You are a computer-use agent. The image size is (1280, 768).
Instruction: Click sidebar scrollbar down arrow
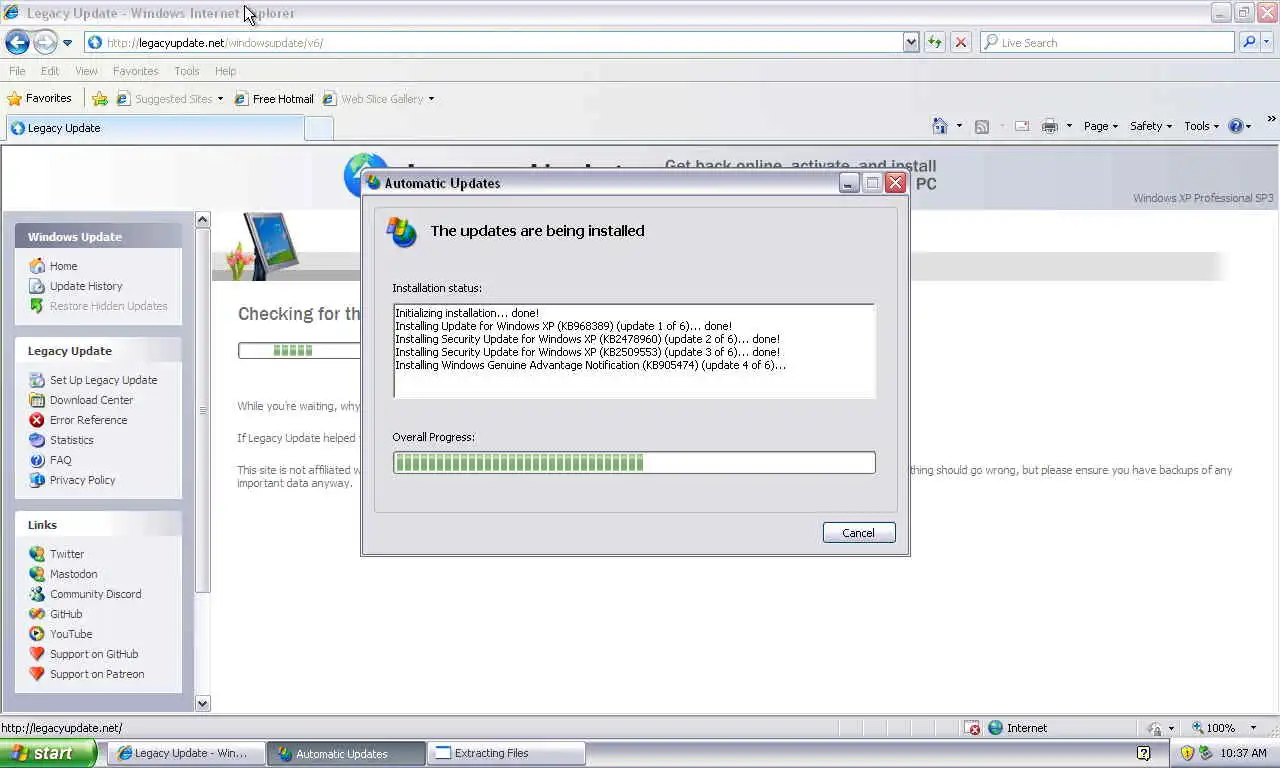pos(203,703)
